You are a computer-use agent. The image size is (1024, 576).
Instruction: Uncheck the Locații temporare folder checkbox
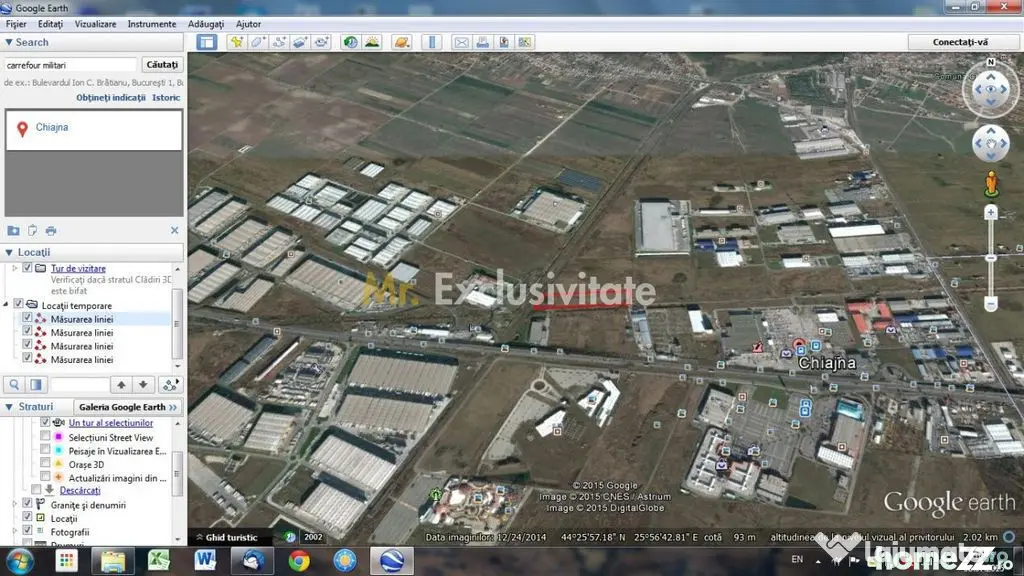(18, 304)
